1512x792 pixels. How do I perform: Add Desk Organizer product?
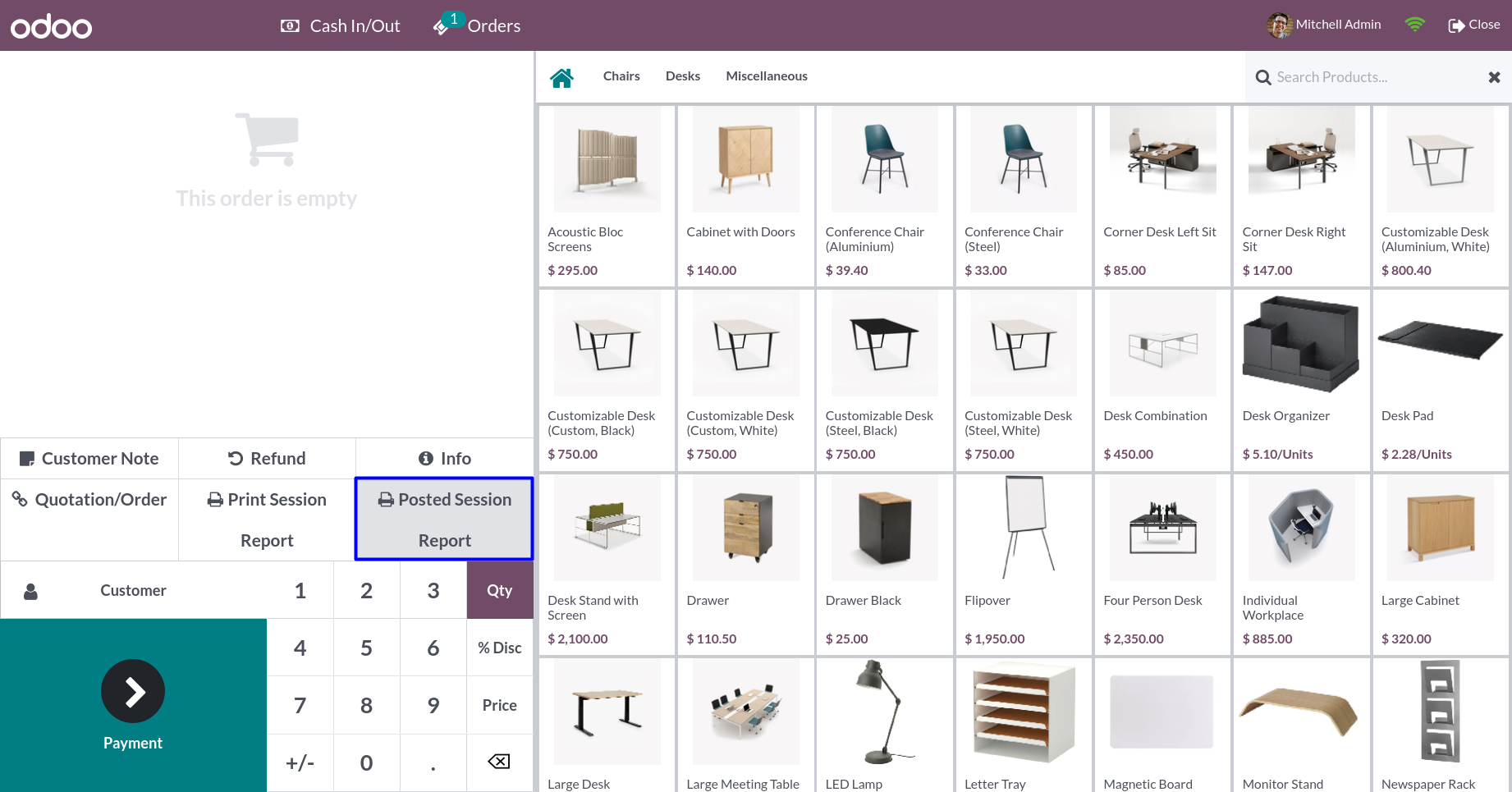coord(1302,380)
